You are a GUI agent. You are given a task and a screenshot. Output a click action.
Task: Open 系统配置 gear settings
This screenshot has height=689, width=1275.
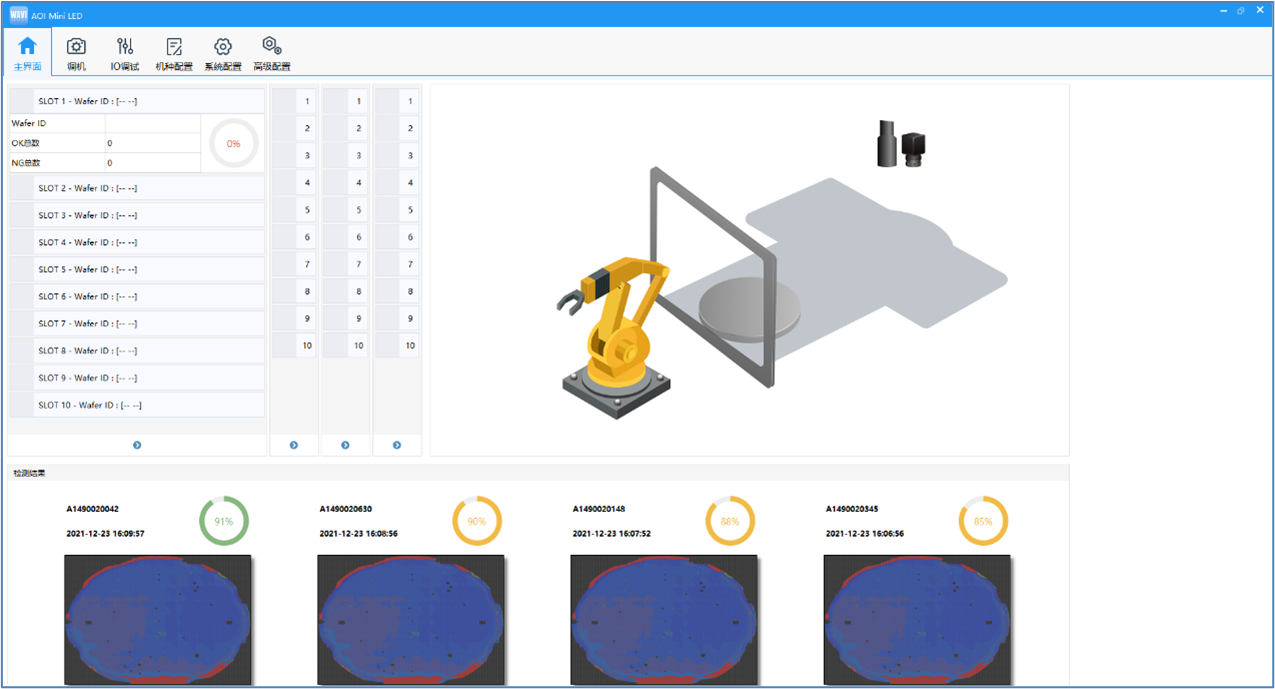pos(222,53)
